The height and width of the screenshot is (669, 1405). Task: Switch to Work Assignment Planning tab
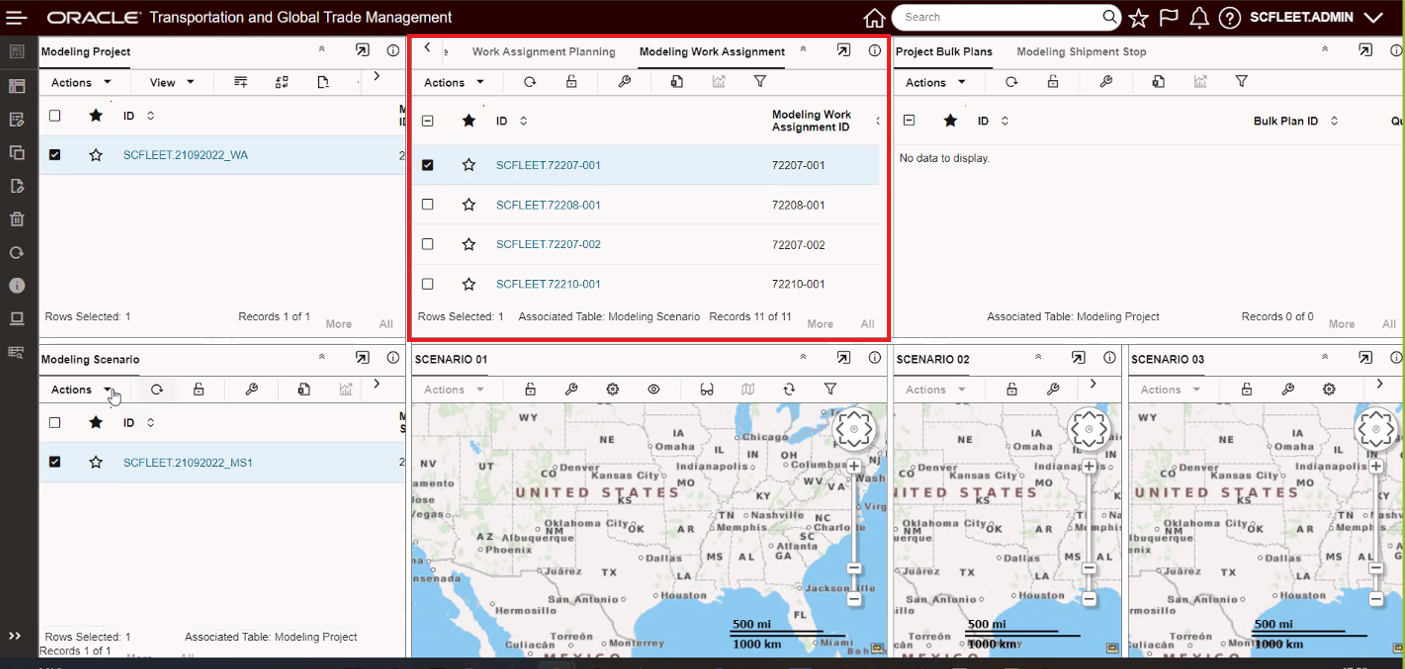click(544, 52)
